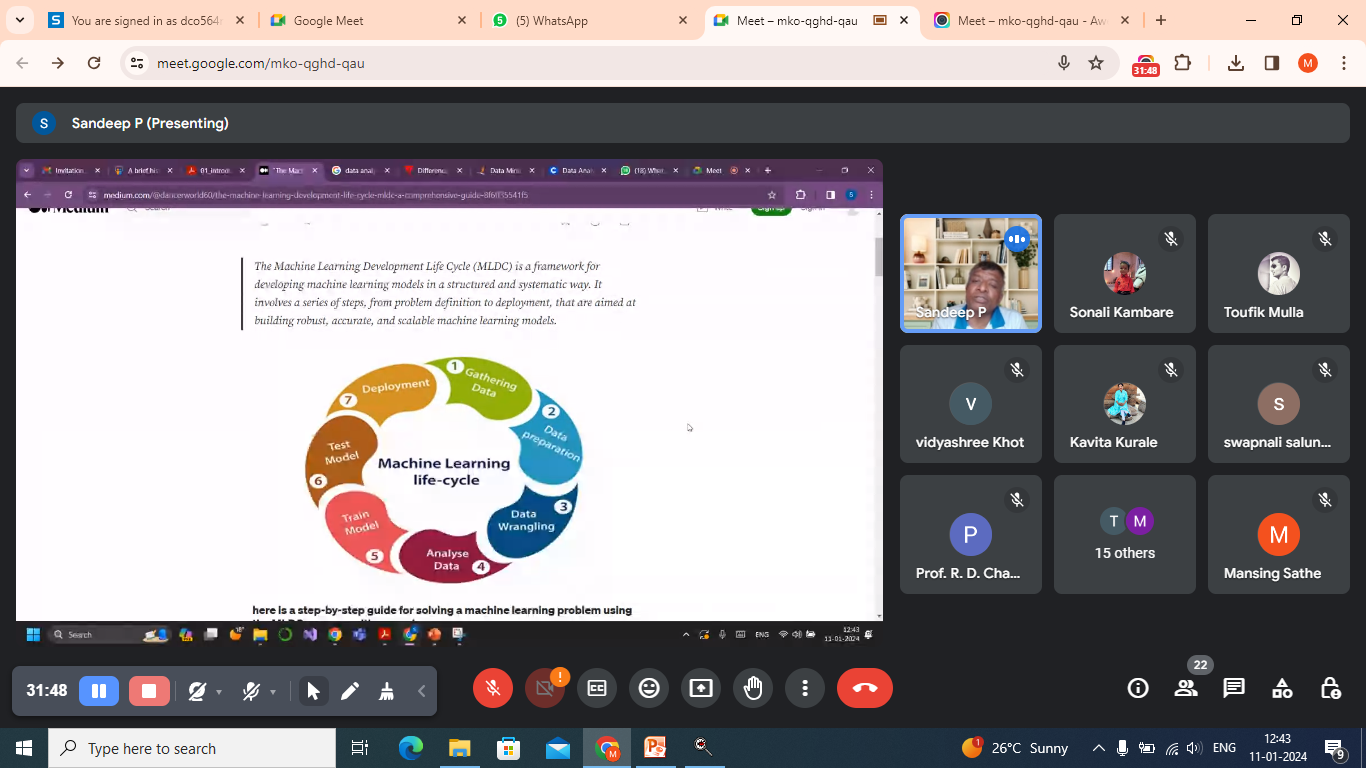Viewport: 1366px width, 768px height.
Task: Select Toufik Mulla participant tile
Action: pyautogui.click(x=1279, y=273)
